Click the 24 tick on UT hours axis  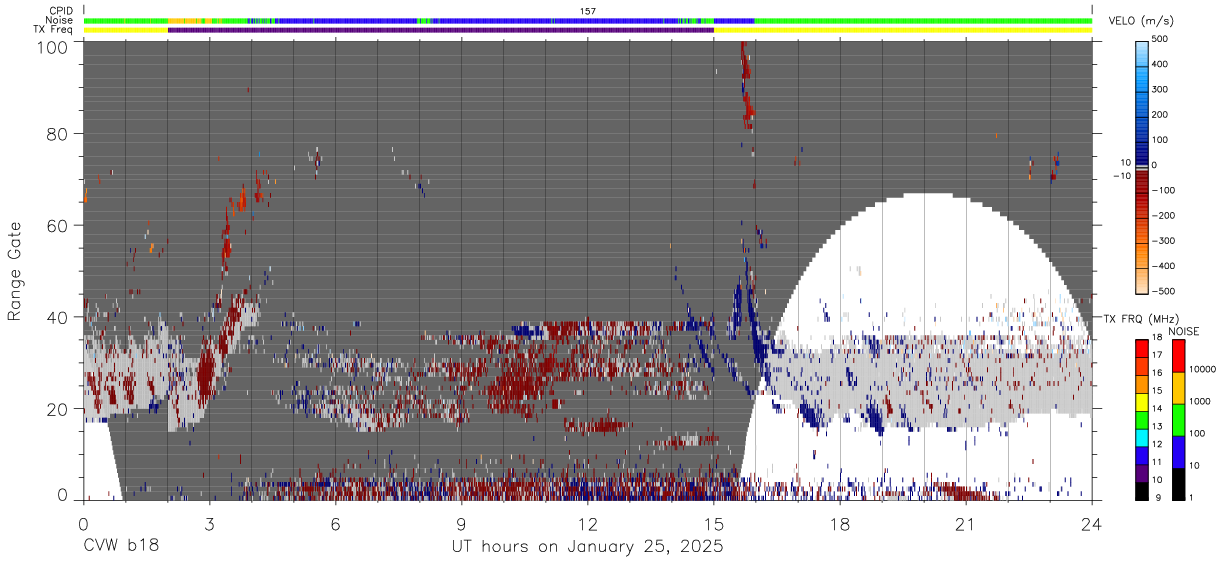(1092, 523)
